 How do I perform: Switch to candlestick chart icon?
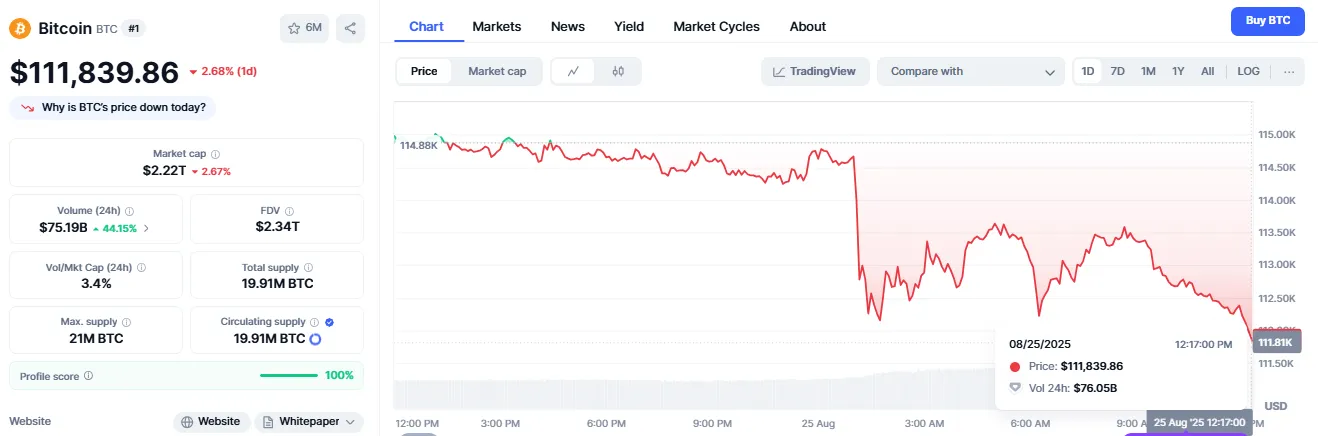pyautogui.click(x=618, y=71)
